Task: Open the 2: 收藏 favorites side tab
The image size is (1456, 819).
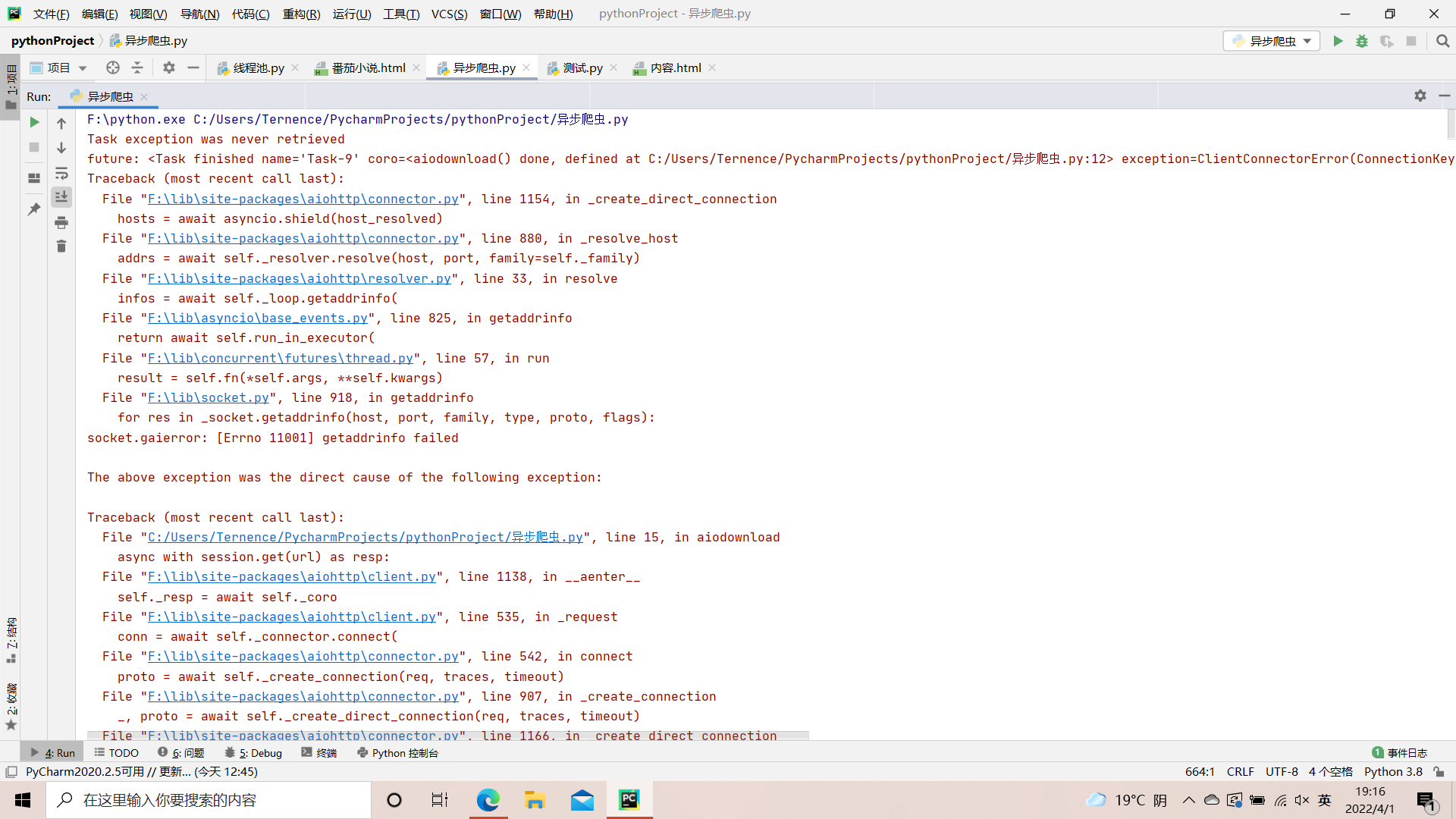Action: (x=11, y=706)
